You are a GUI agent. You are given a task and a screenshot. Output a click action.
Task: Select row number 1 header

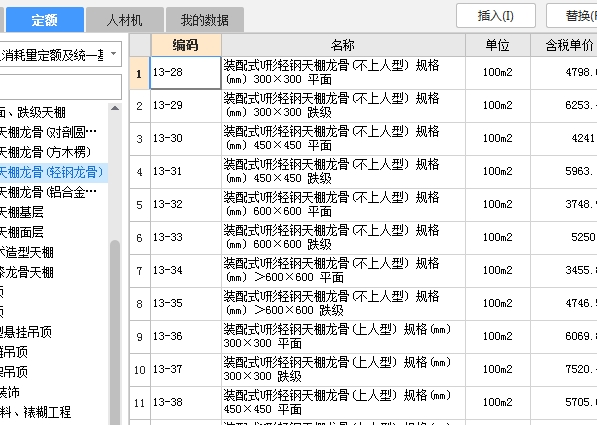140,73
